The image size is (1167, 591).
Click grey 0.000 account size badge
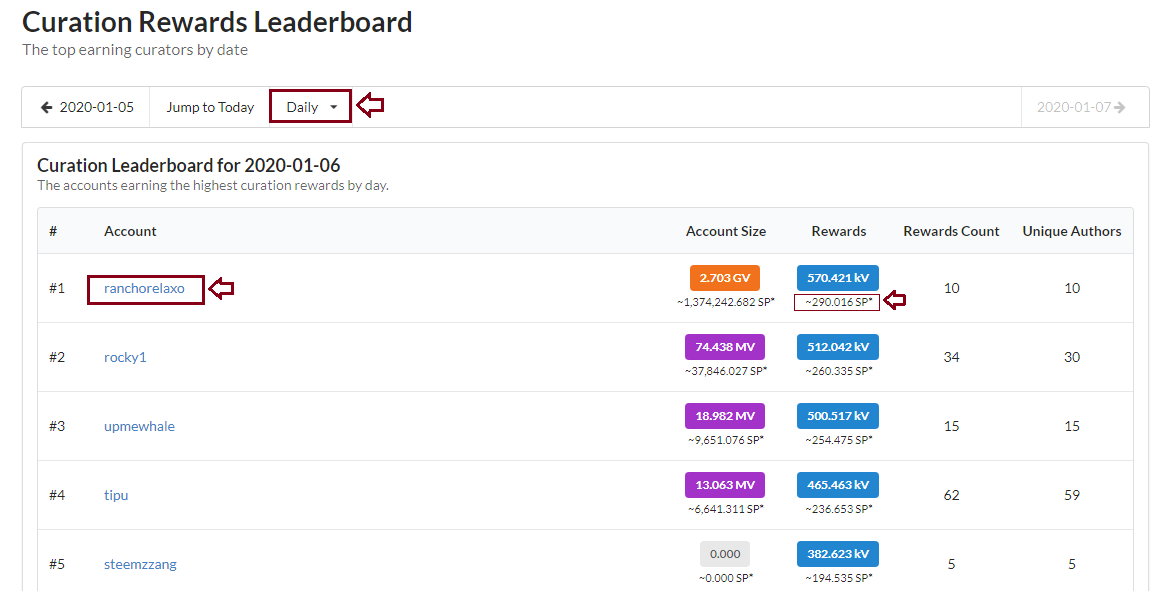tap(725, 554)
